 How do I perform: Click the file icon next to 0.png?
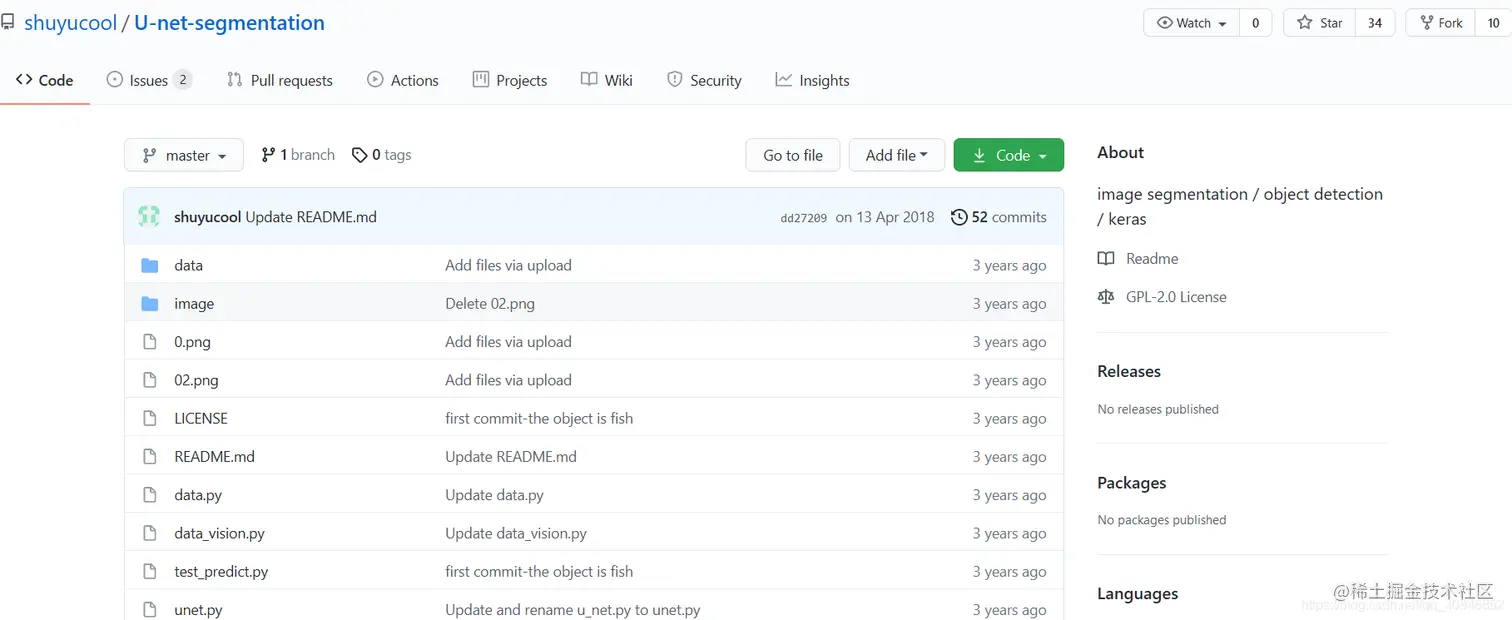(150, 342)
